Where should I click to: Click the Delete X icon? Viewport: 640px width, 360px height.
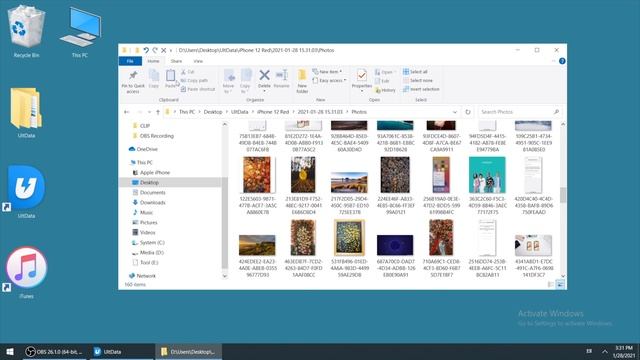tap(264, 75)
